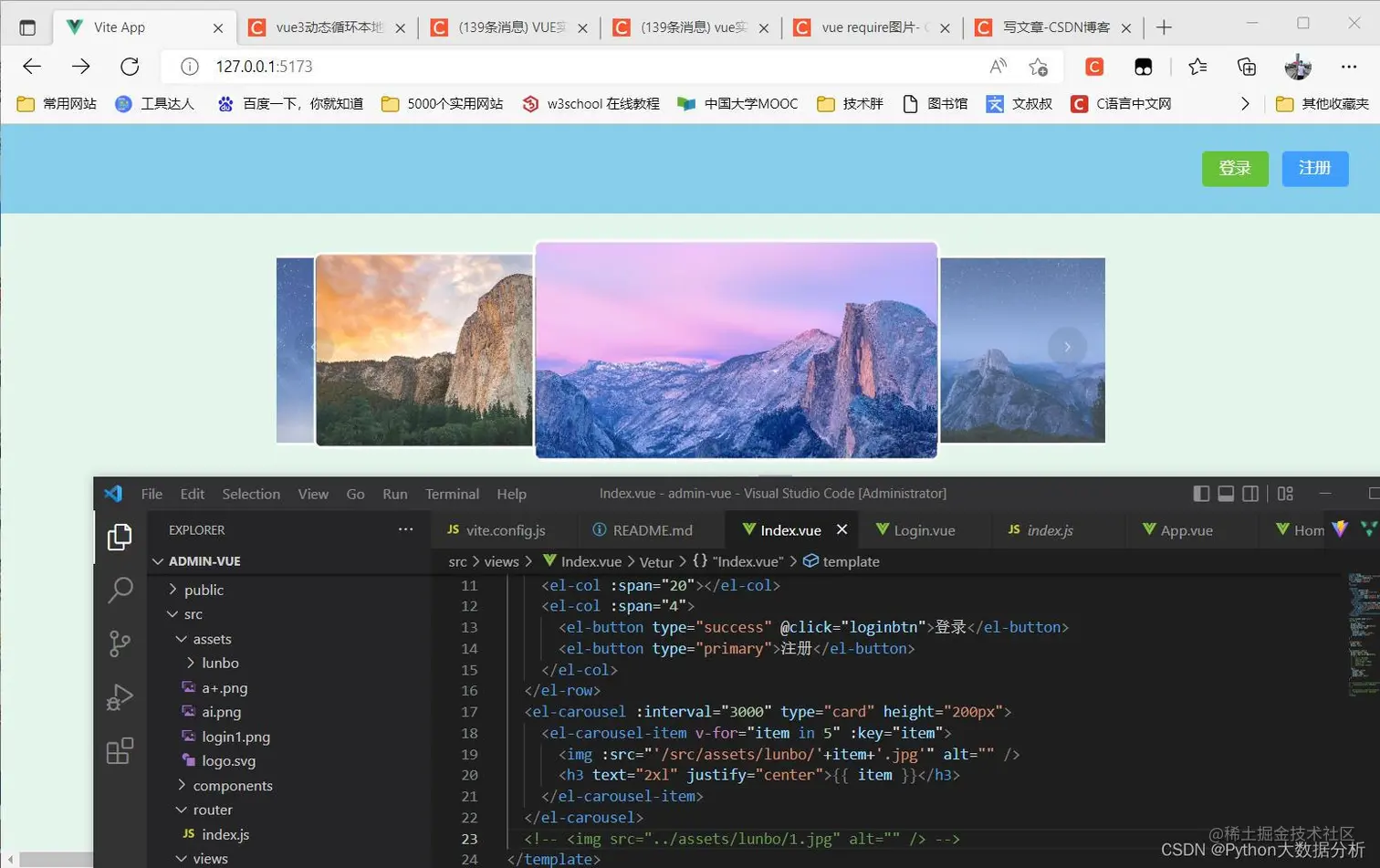
Task: Go back using the browser back arrow
Action: [32, 66]
